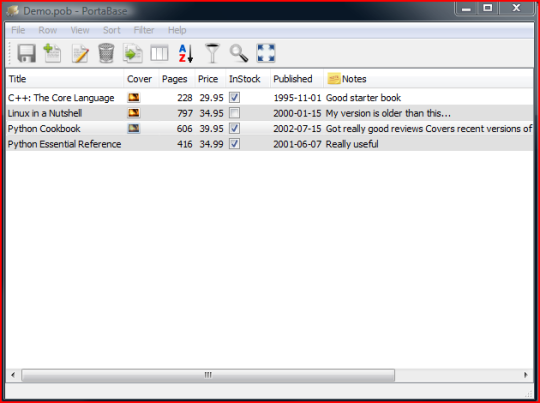The width and height of the screenshot is (540, 403).
Task: Click the Pages value 416
Action: pyautogui.click(x=185, y=144)
